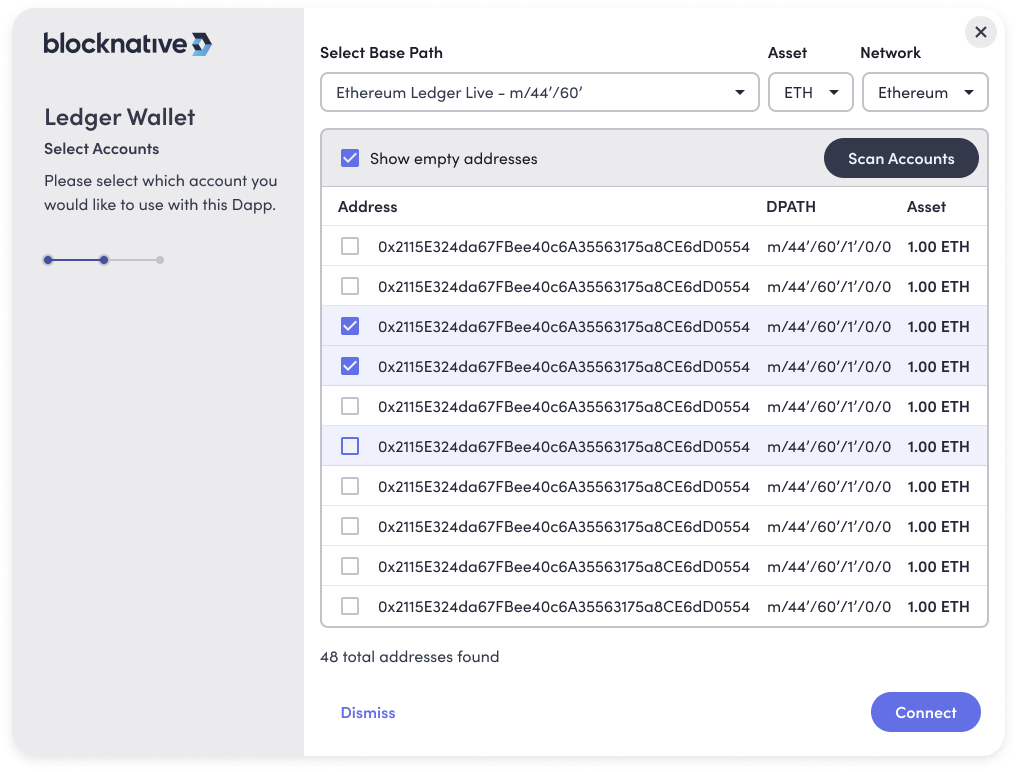Screen dimensions: 1017x772
Task: Click '48 total addresses found' text
Action: 410,657
